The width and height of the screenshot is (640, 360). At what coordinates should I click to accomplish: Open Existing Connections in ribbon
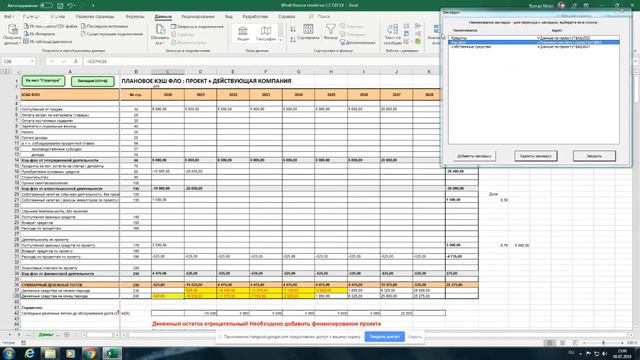click(x=112, y=34)
